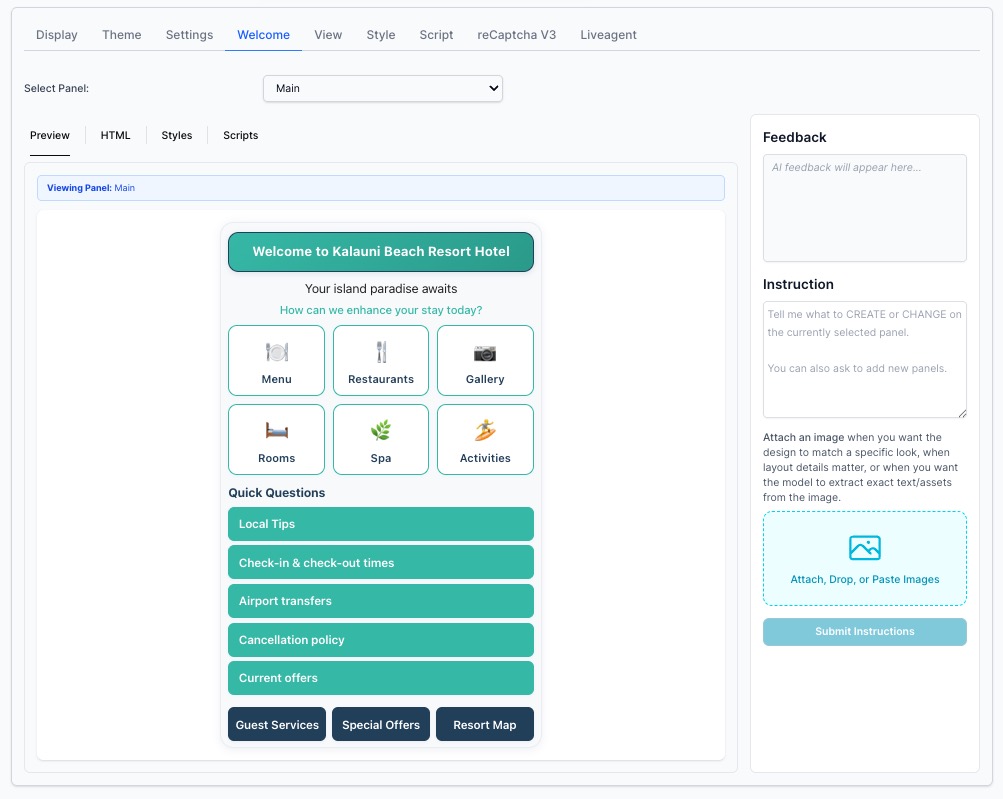
Task: Click the Rooms bed icon
Action: tap(276, 431)
